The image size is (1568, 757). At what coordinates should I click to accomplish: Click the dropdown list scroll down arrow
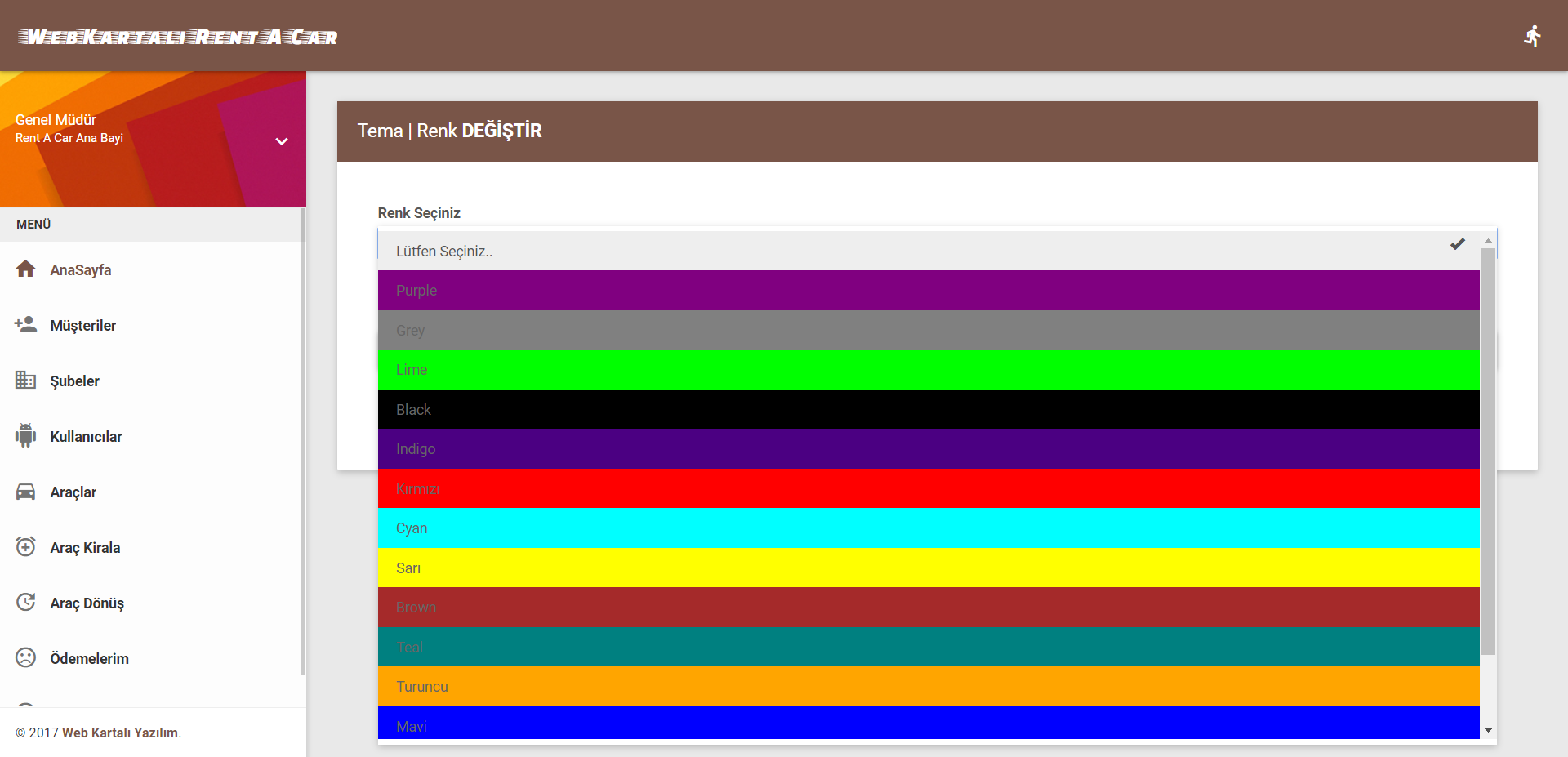tap(1488, 731)
